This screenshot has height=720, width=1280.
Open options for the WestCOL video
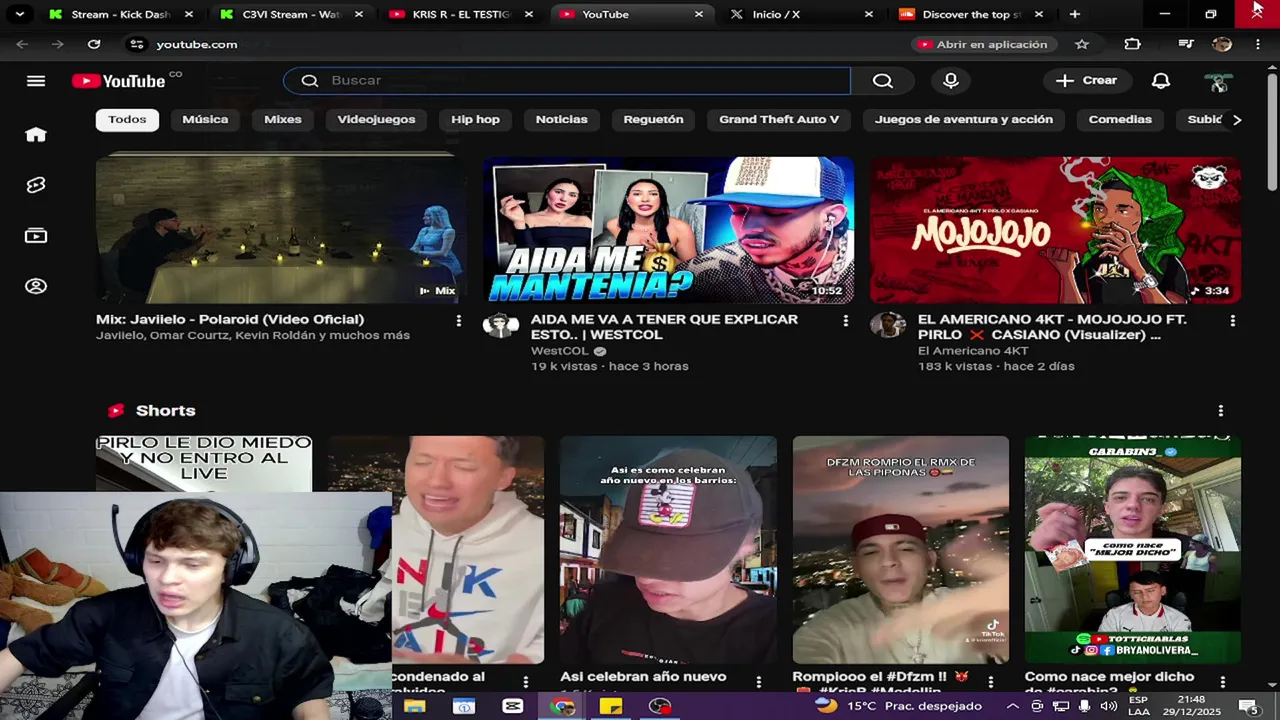coord(845,320)
